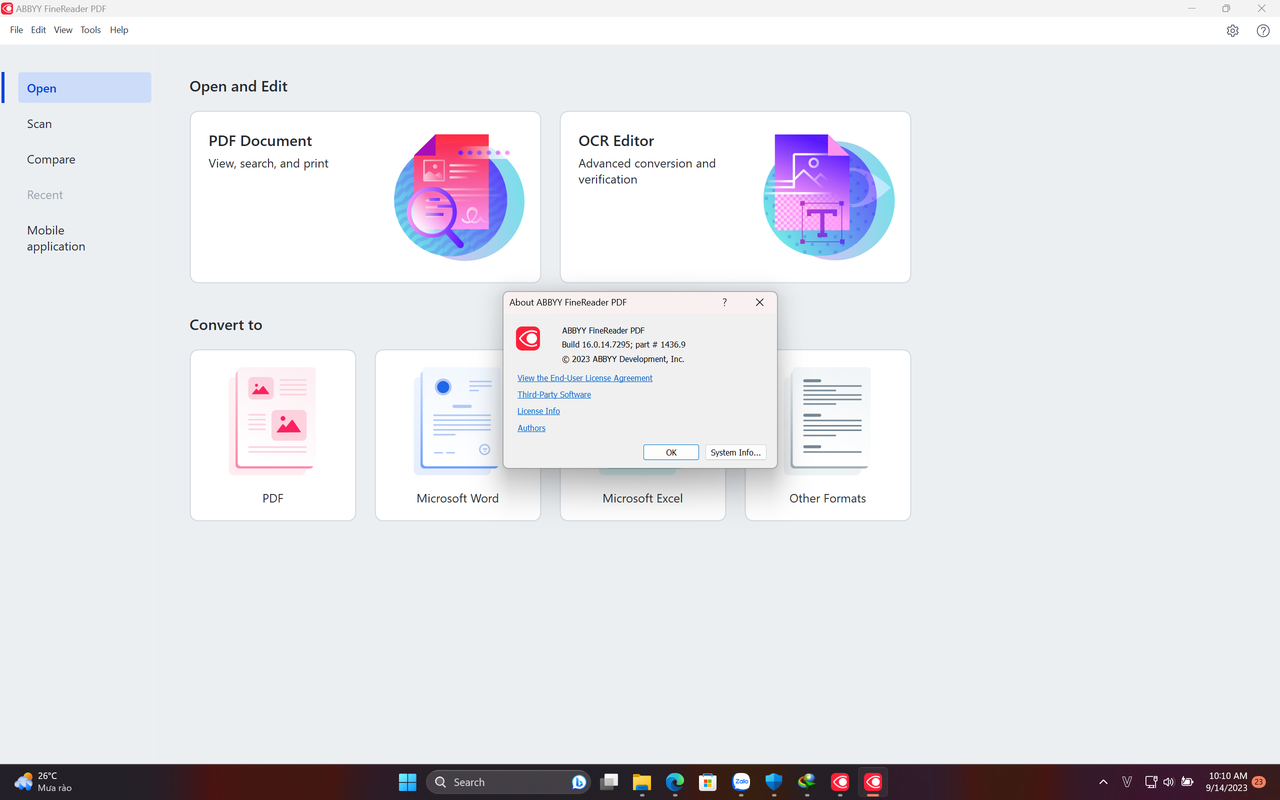Open the Edit menu
The image size is (1280, 800).
[x=38, y=30]
